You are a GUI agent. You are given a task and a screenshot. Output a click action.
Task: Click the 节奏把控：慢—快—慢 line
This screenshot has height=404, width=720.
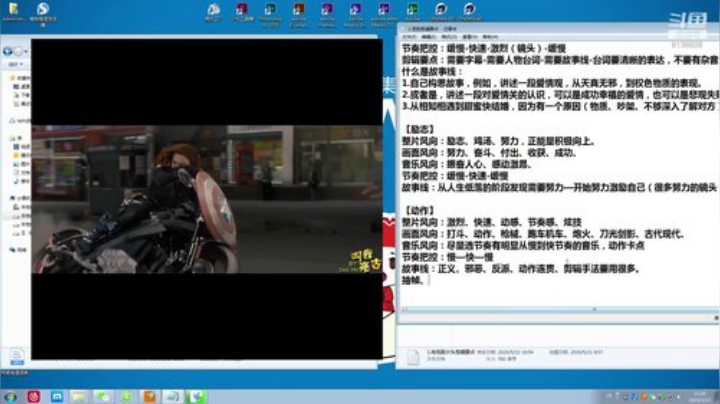tap(448, 257)
